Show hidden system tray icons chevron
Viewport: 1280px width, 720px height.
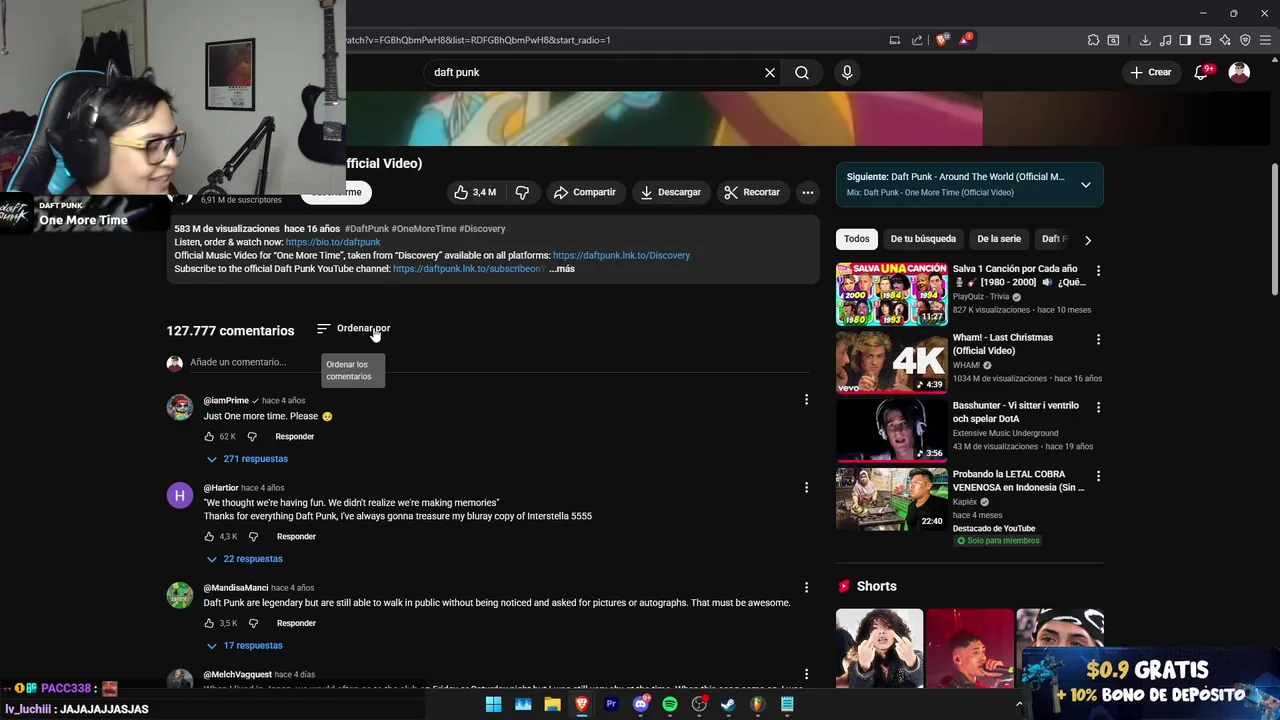(1019, 704)
